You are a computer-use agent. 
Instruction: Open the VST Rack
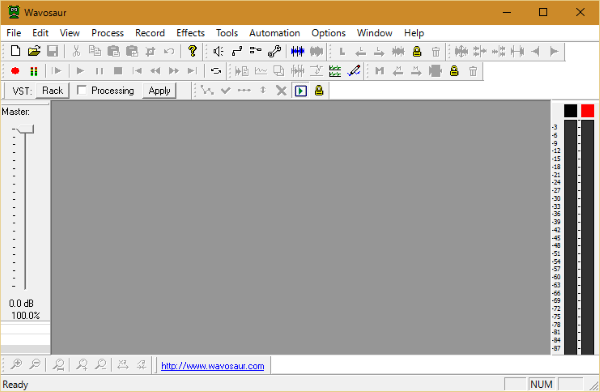[52, 91]
